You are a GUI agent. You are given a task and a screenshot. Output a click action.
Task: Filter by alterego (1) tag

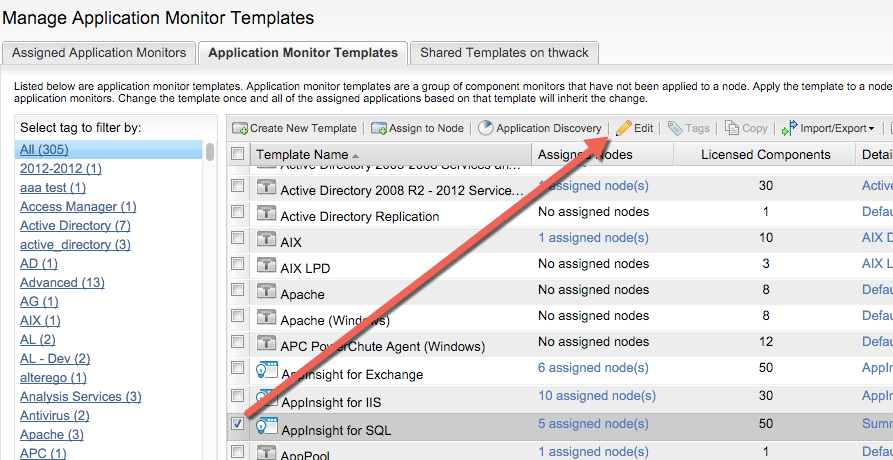[54, 377]
